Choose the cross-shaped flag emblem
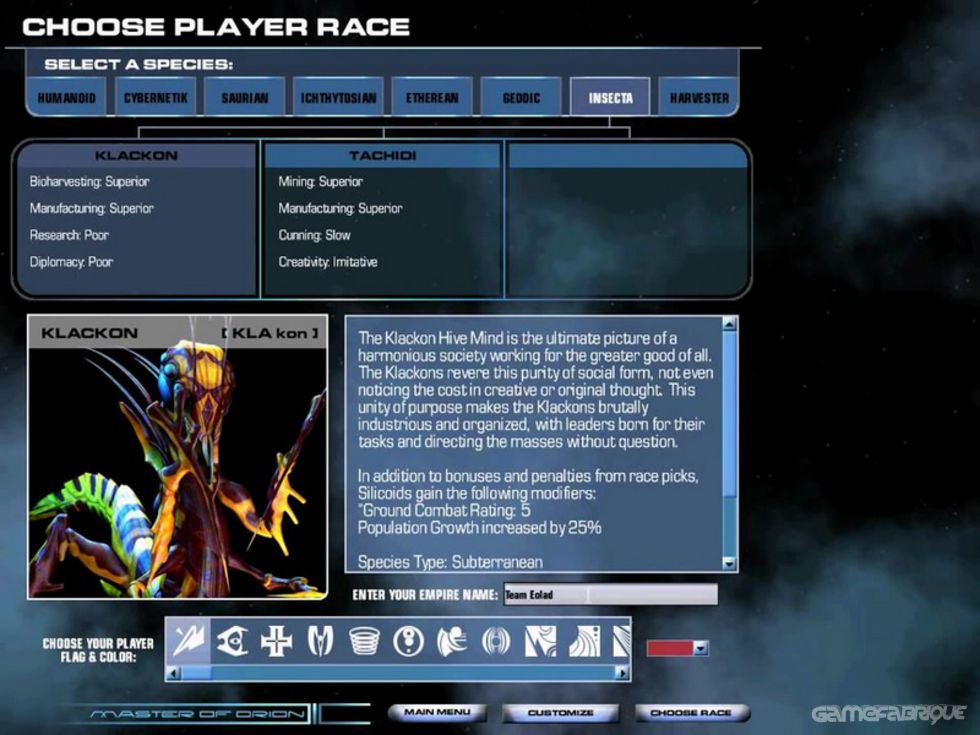Viewport: 980px width, 735px height. point(276,641)
